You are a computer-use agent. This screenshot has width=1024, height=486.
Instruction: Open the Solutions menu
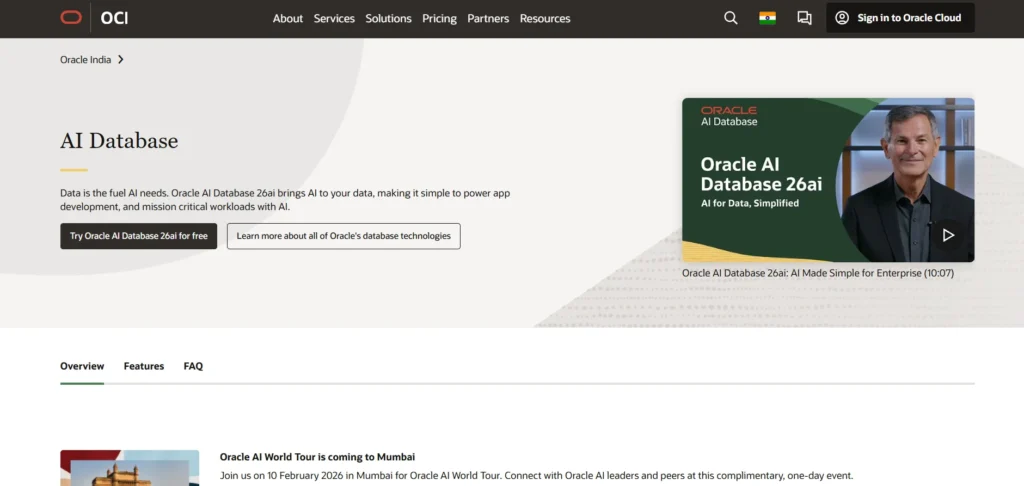389,18
